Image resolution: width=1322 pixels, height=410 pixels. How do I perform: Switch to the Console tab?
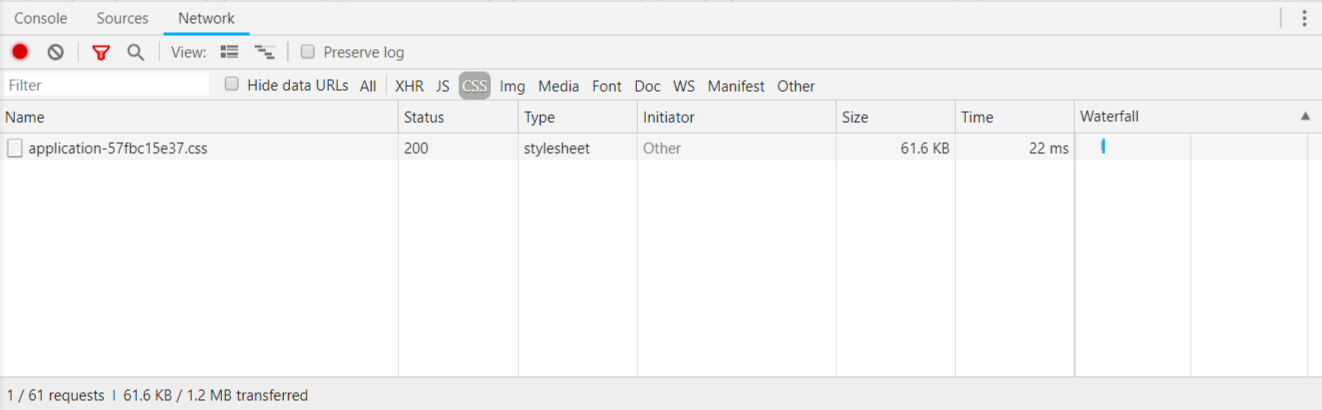[x=41, y=18]
